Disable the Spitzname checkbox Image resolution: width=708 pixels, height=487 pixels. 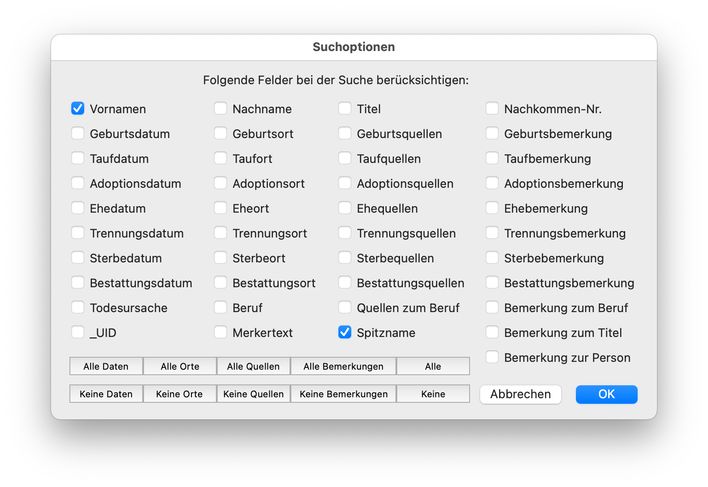tap(345, 333)
